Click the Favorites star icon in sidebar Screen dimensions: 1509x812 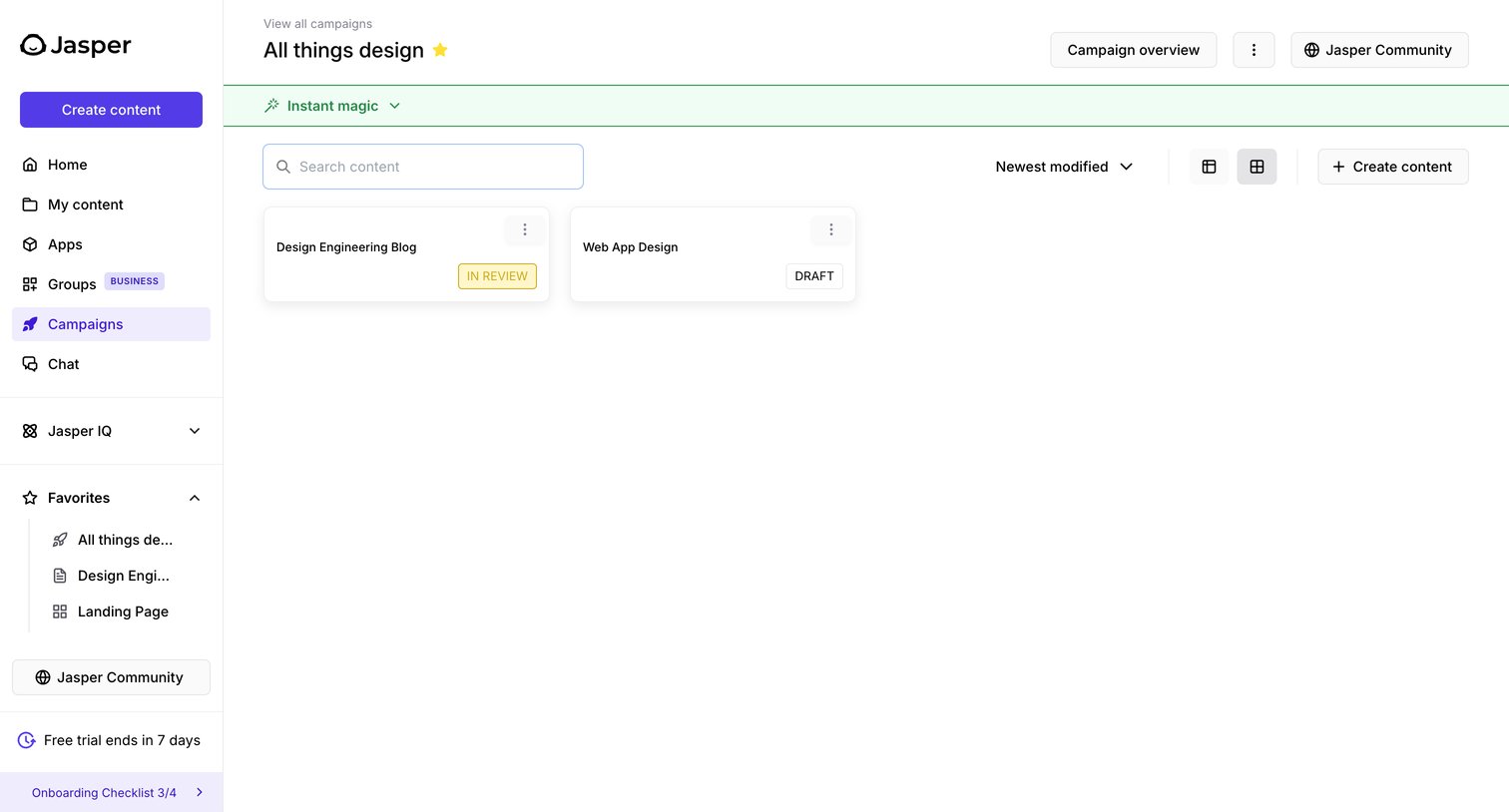[x=30, y=498]
